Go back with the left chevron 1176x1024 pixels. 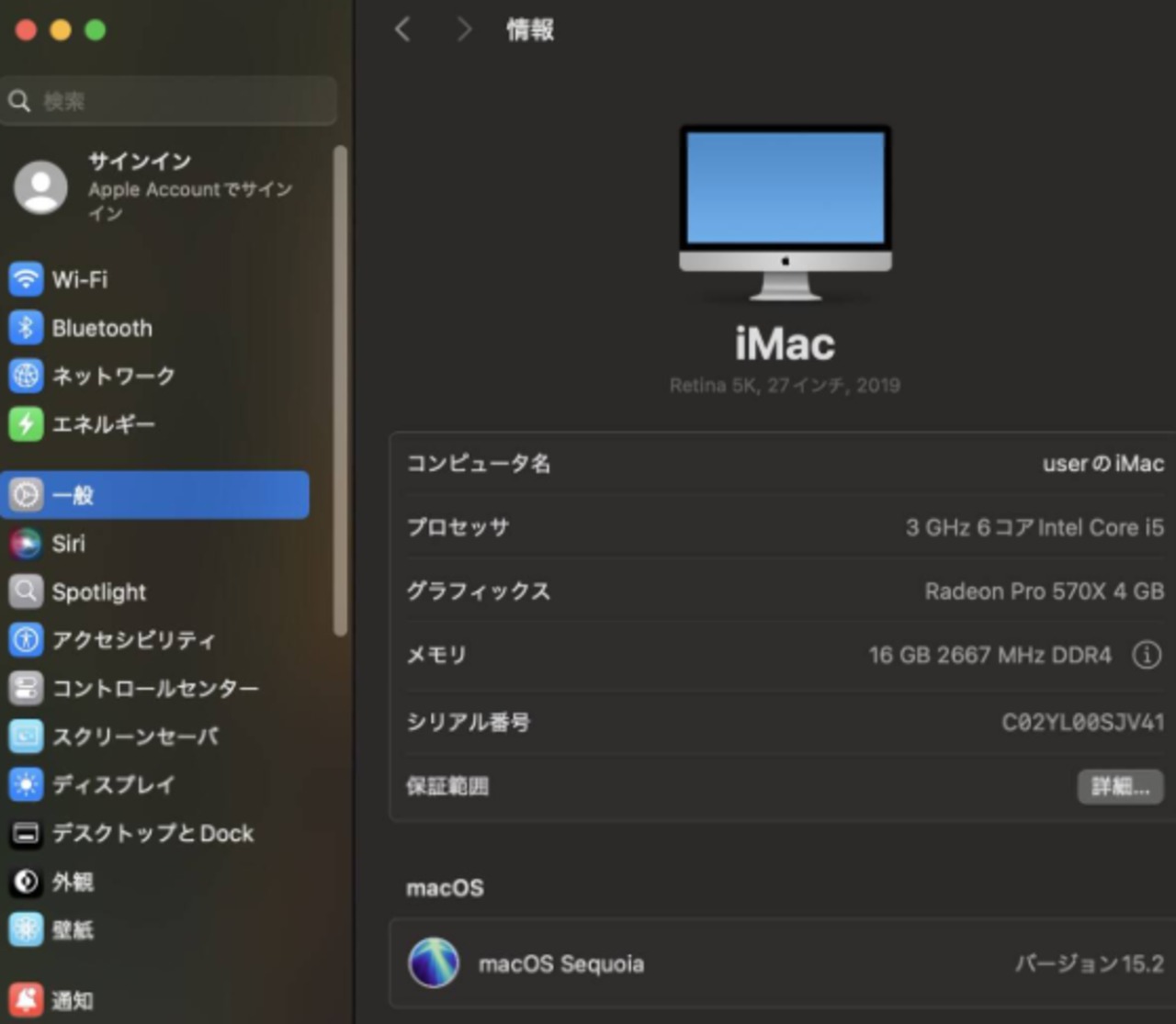tap(402, 29)
